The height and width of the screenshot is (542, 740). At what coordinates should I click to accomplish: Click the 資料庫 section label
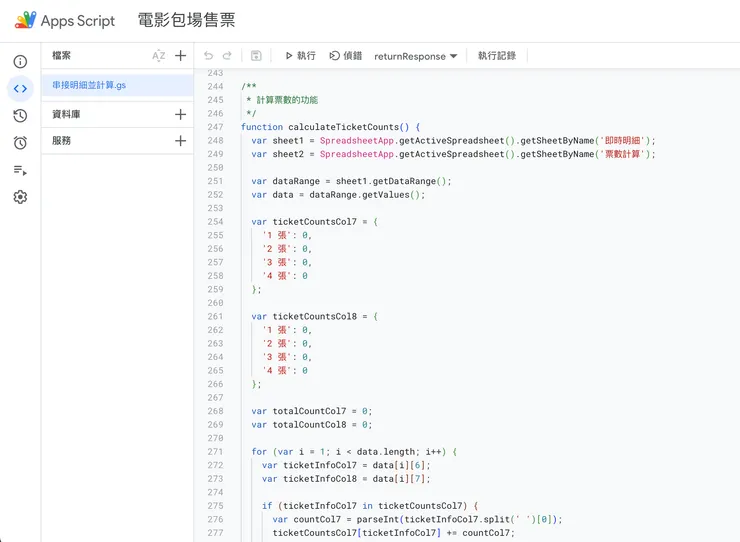[x=66, y=114]
